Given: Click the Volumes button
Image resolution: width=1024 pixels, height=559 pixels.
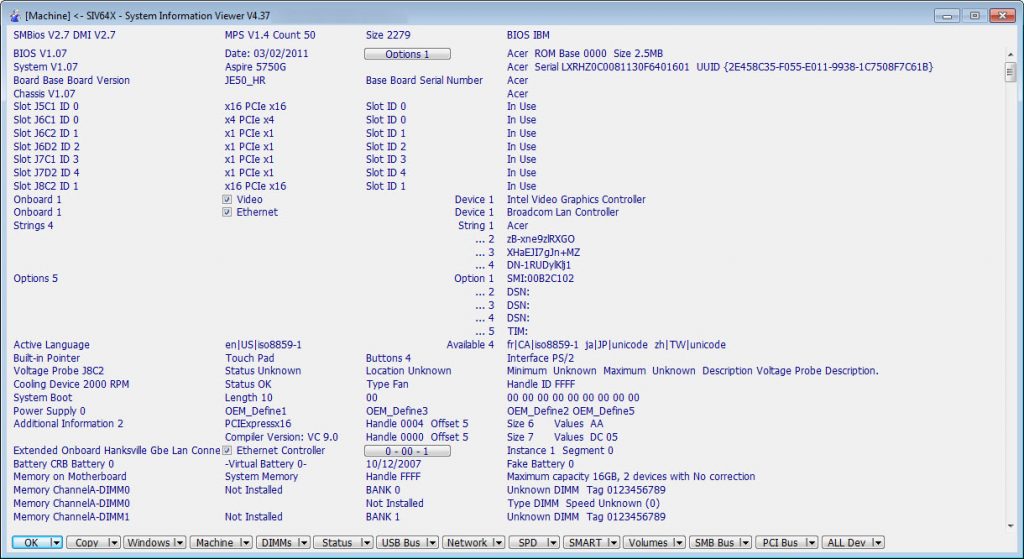Looking at the screenshot, I should (x=648, y=543).
